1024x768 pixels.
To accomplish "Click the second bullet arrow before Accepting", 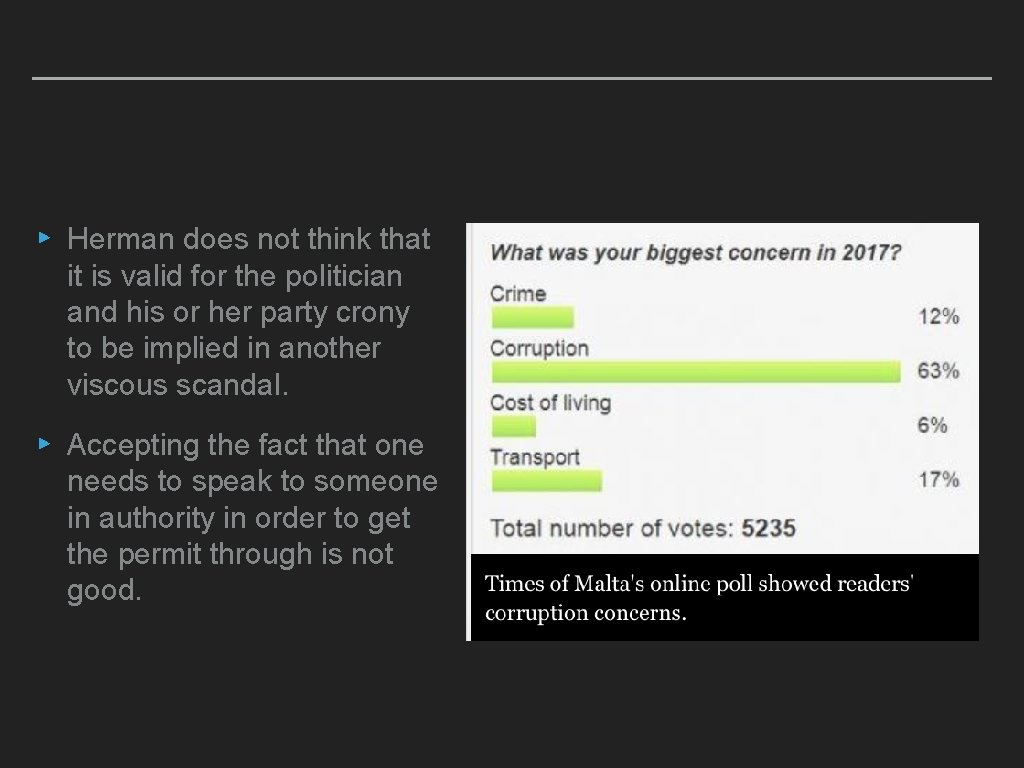I will point(43,444).
